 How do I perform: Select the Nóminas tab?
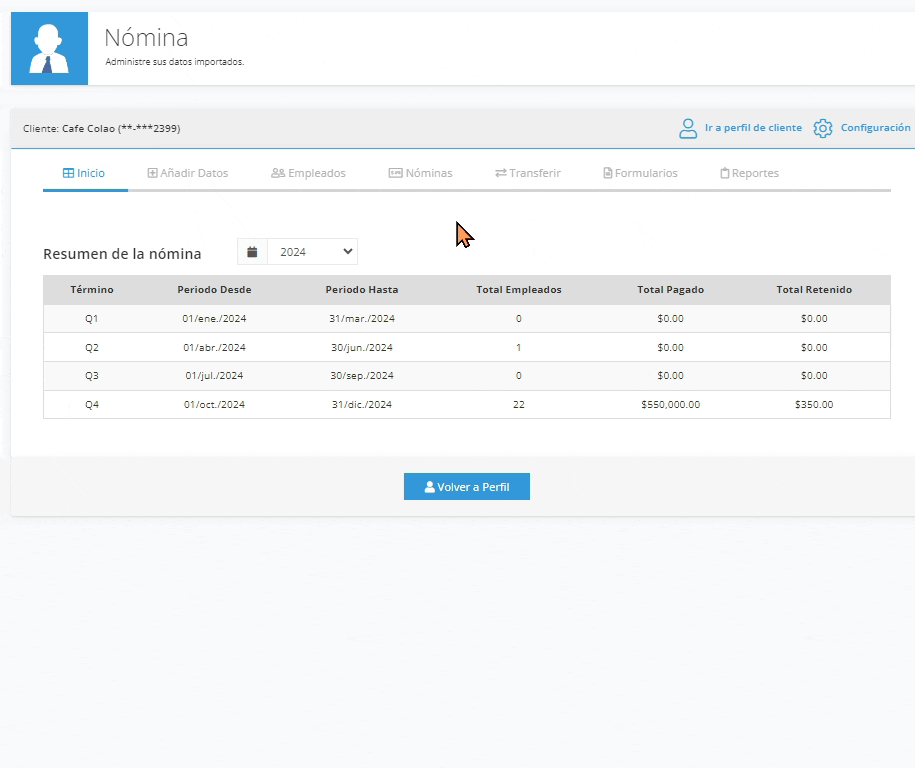point(420,173)
